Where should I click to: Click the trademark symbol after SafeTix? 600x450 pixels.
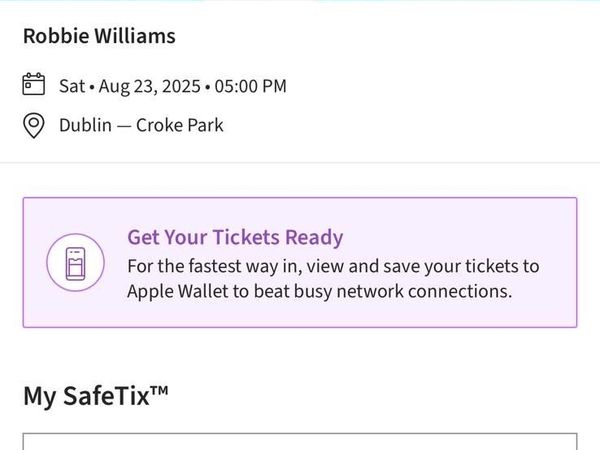pos(159,390)
